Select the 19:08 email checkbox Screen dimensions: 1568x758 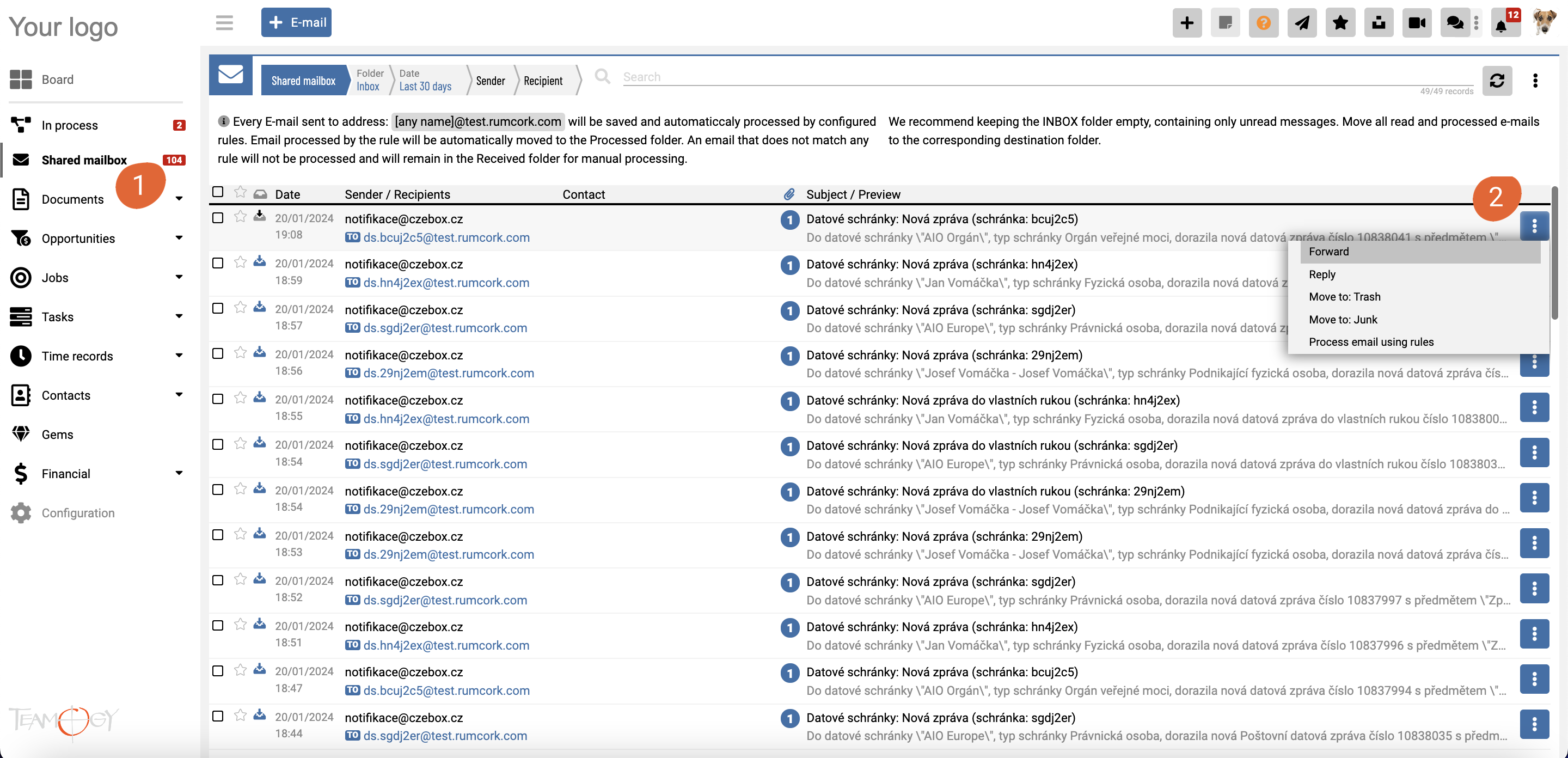(217, 218)
